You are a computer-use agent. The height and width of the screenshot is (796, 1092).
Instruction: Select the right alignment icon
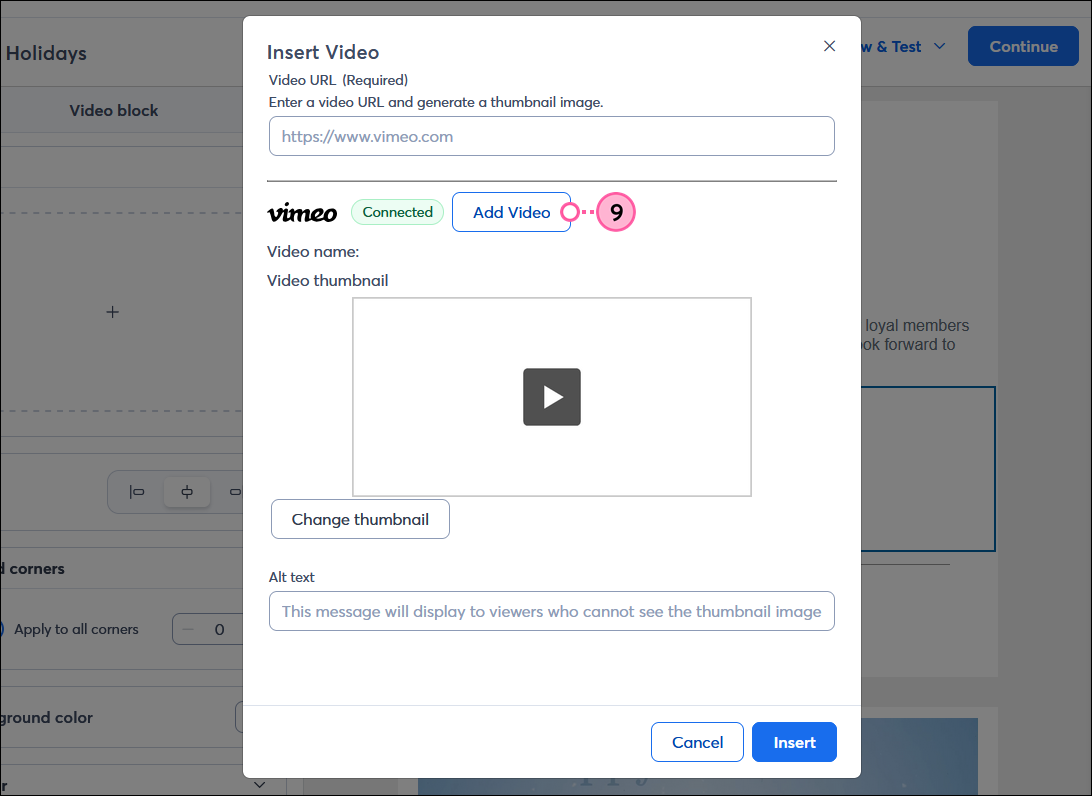click(233, 491)
